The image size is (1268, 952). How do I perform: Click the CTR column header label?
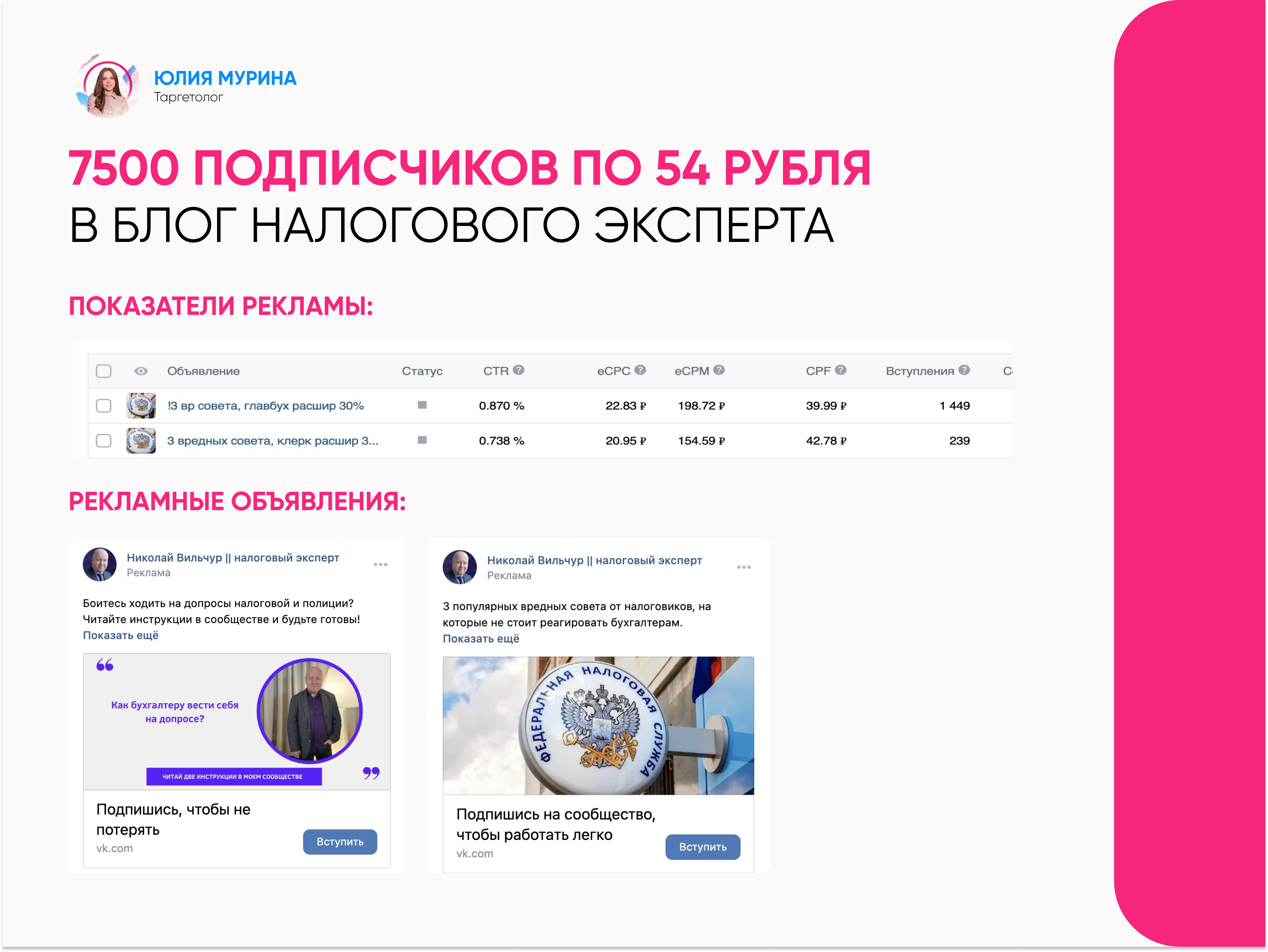[x=496, y=371]
